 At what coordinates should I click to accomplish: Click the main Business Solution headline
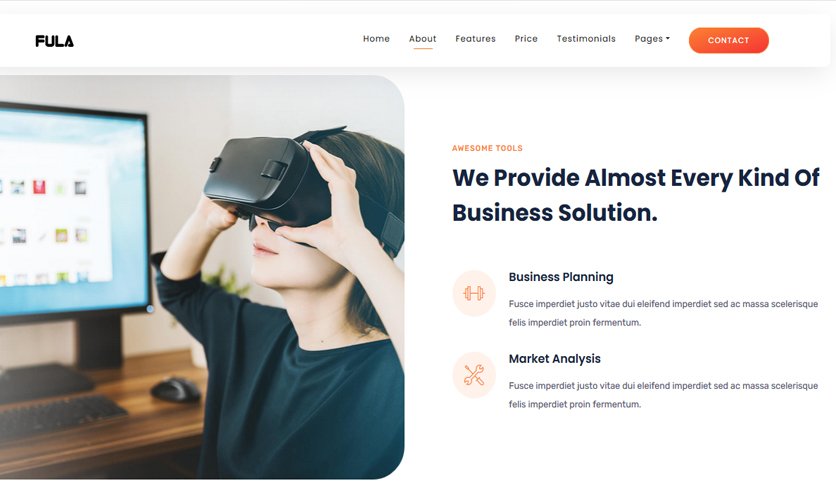coord(636,195)
